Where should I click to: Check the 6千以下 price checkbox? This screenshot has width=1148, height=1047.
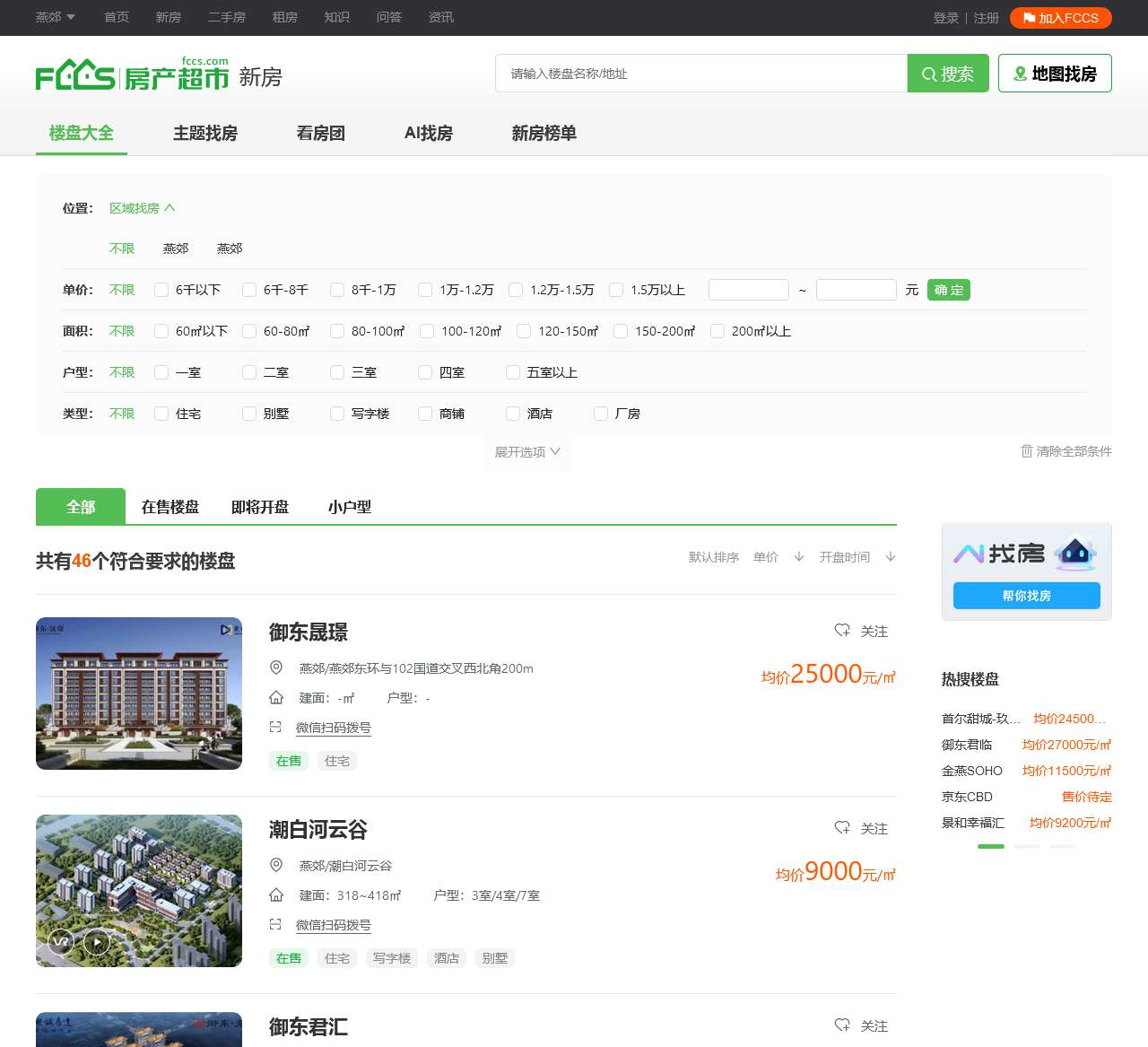point(161,290)
